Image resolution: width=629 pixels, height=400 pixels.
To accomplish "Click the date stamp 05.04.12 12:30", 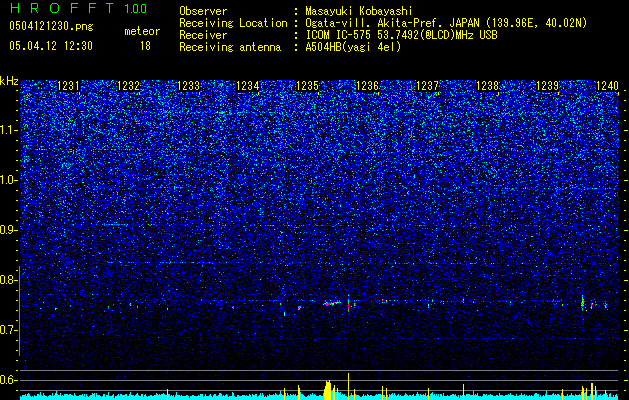I will click(51, 46).
